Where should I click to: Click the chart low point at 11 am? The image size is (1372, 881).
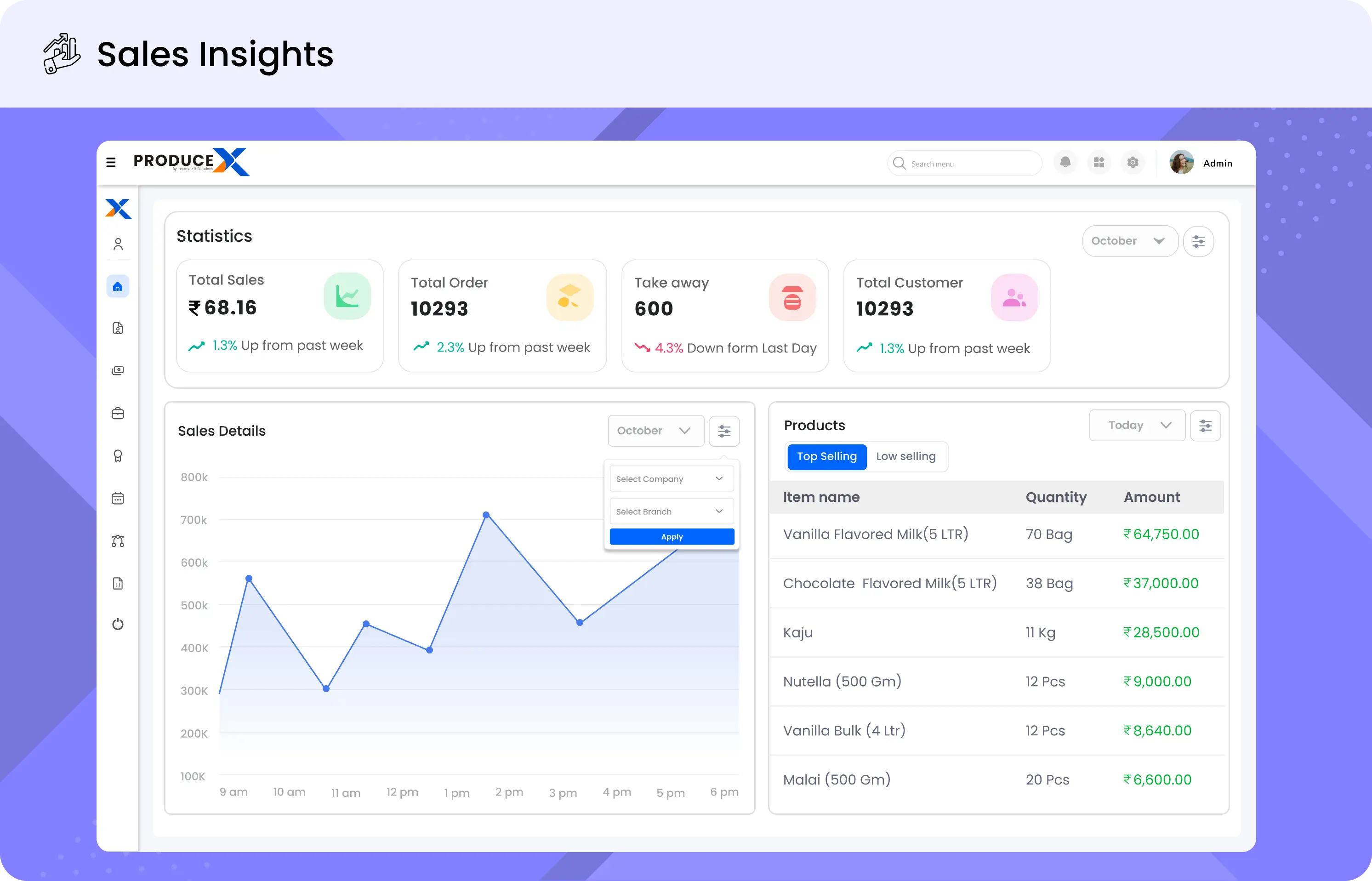tap(326, 689)
